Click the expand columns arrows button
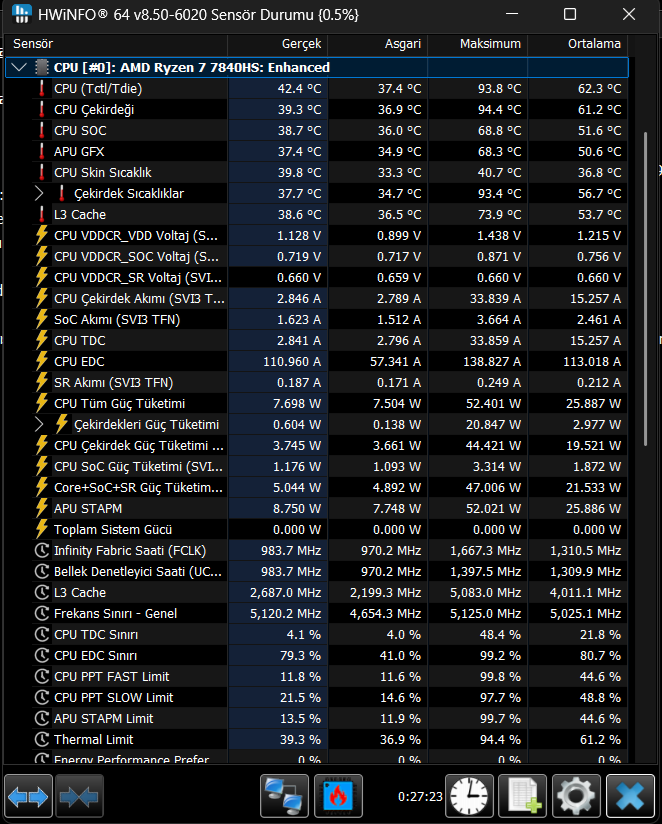Image resolution: width=662 pixels, height=824 pixels. pyautogui.click(x=28, y=796)
